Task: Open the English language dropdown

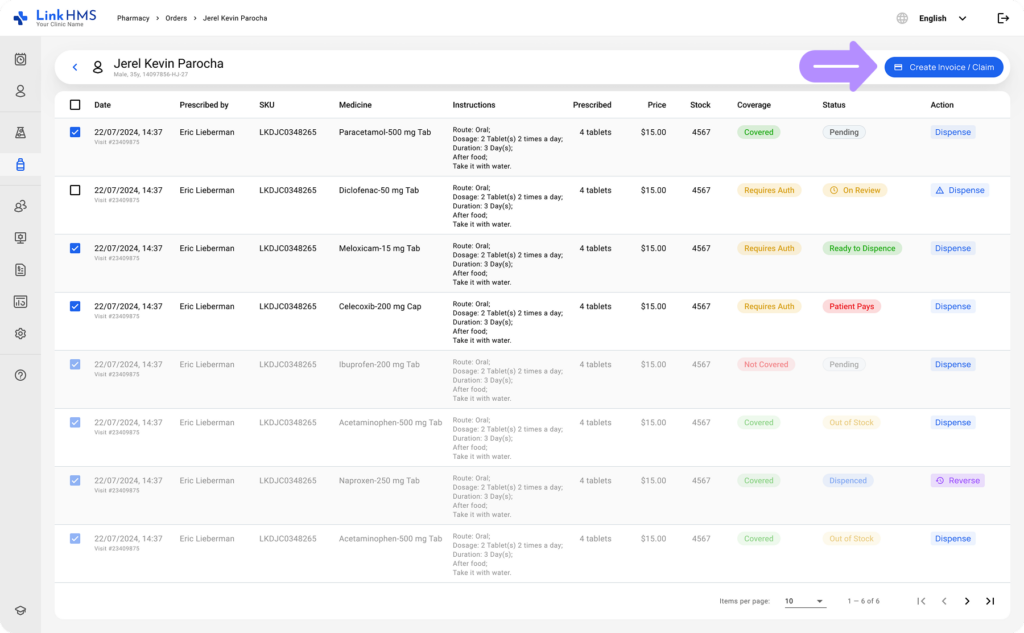Action: point(942,18)
